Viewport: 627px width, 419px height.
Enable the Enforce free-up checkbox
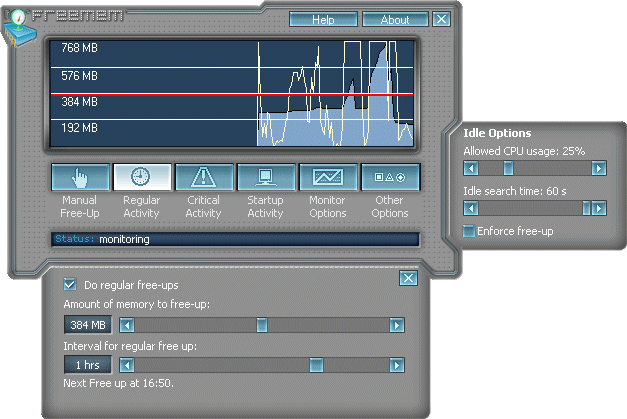[x=469, y=231]
